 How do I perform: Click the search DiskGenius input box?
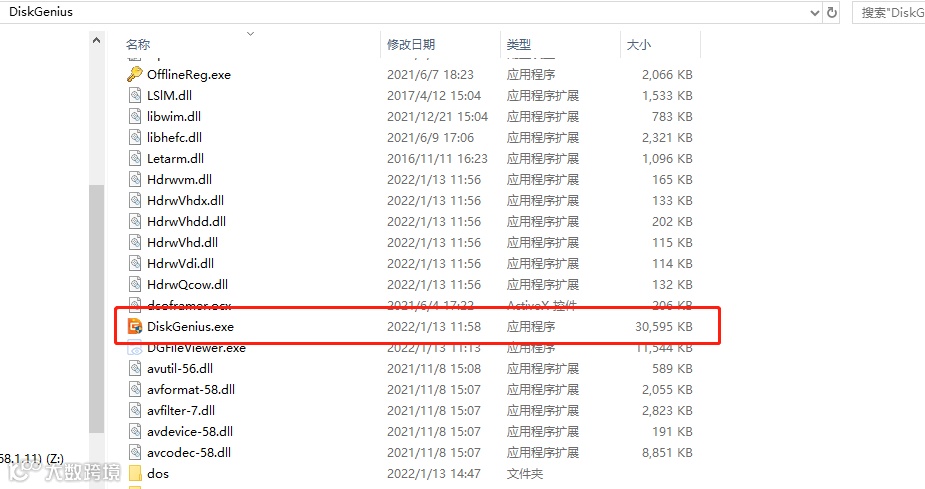tap(888, 12)
